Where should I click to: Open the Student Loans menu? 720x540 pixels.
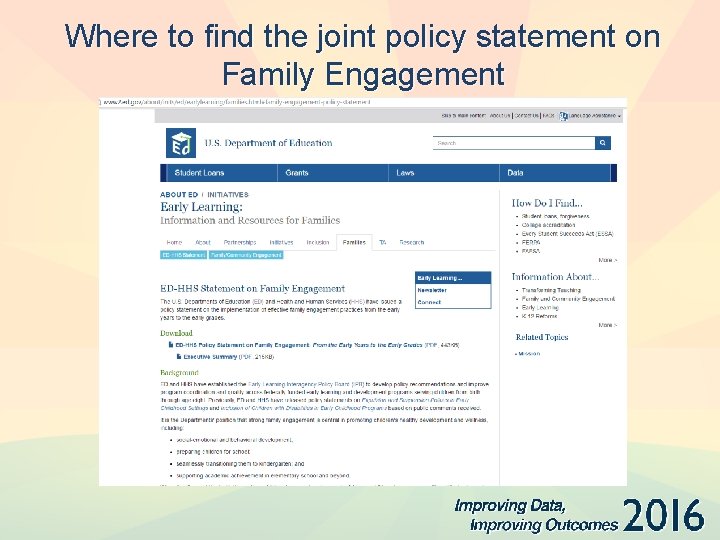[x=199, y=173]
